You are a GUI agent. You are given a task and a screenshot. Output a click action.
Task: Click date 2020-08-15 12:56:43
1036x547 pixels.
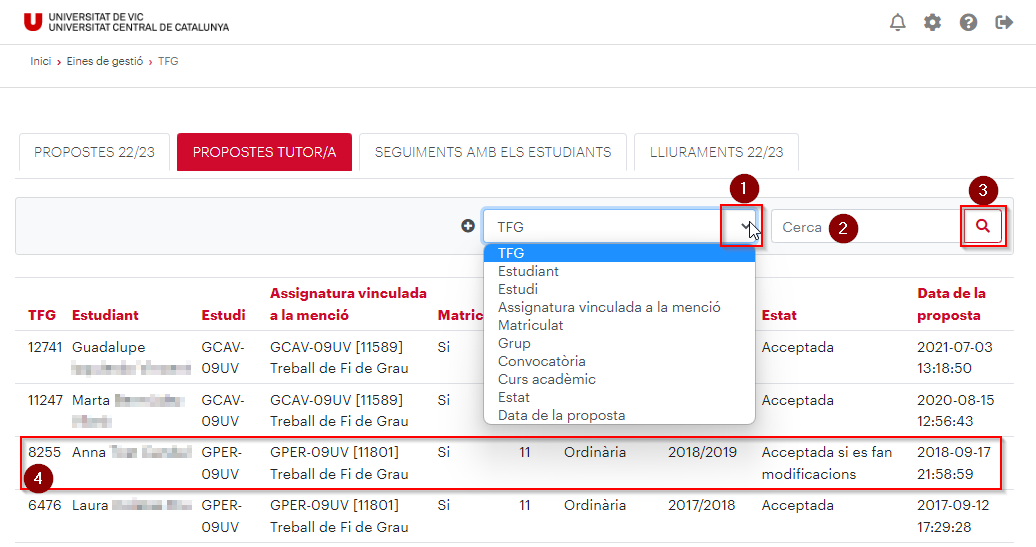pos(955,410)
